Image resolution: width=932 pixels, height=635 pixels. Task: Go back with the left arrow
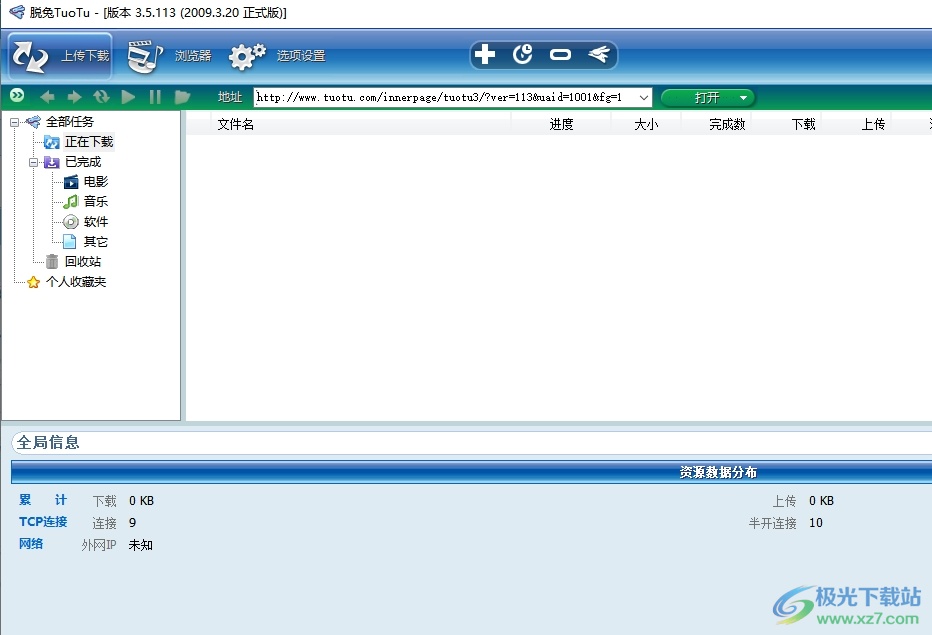(x=47, y=96)
